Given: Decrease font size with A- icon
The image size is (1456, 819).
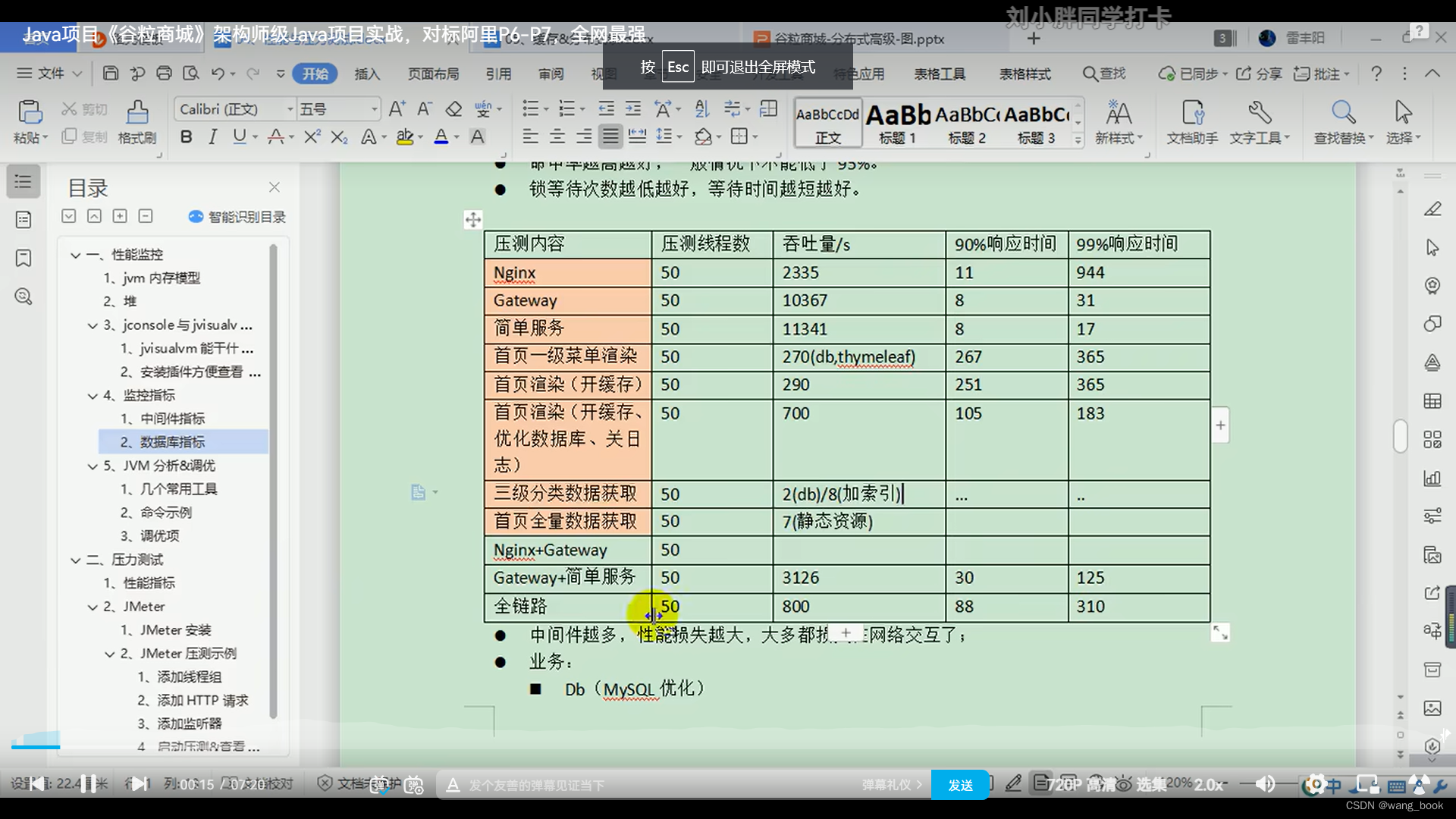Looking at the screenshot, I should pyautogui.click(x=425, y=109).
